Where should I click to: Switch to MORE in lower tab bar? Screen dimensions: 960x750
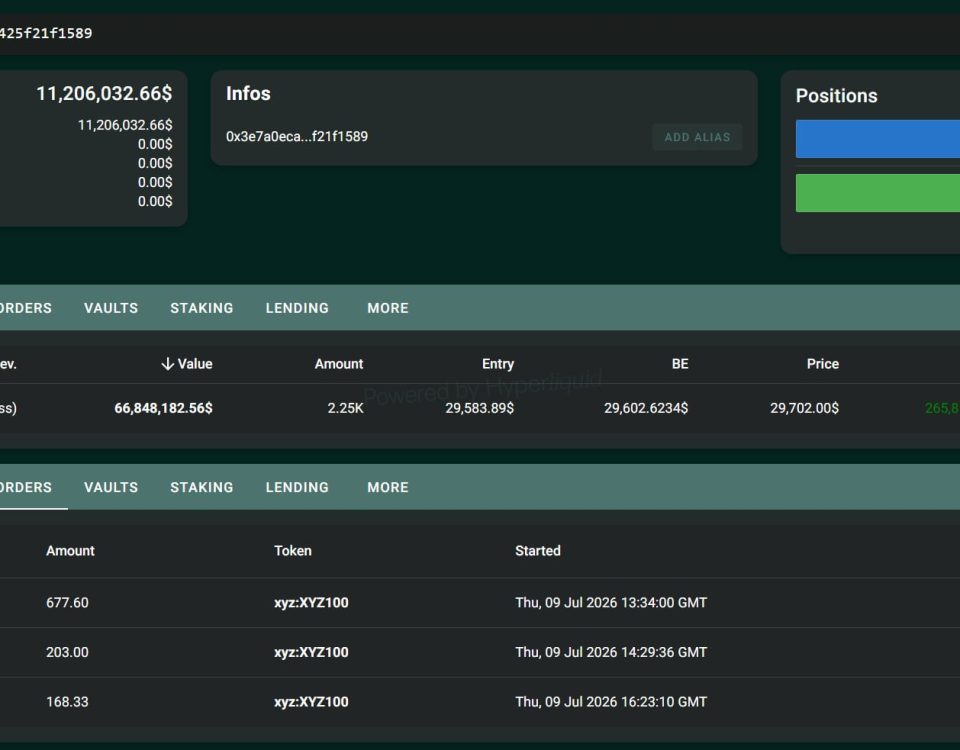click(388, 487)
